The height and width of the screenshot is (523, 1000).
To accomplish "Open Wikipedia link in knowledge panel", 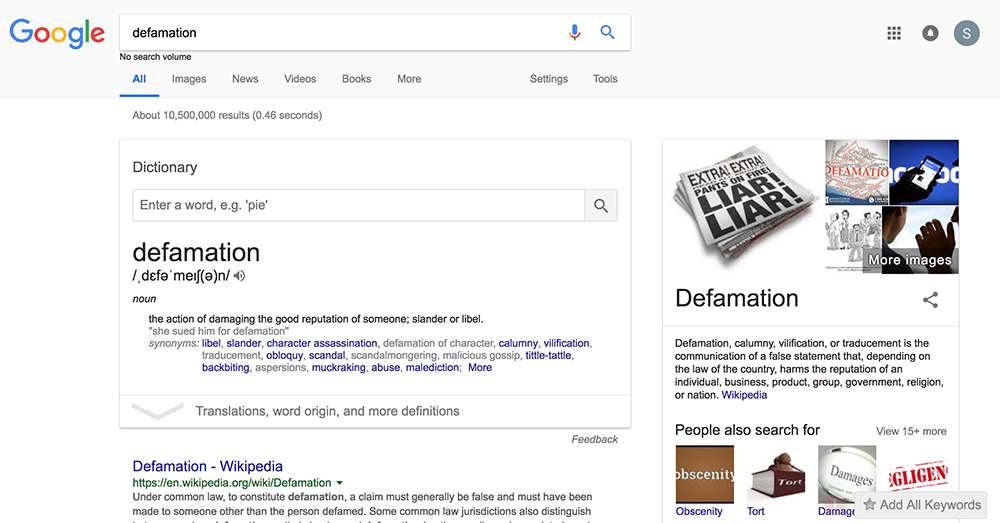I will coord(744,395).
